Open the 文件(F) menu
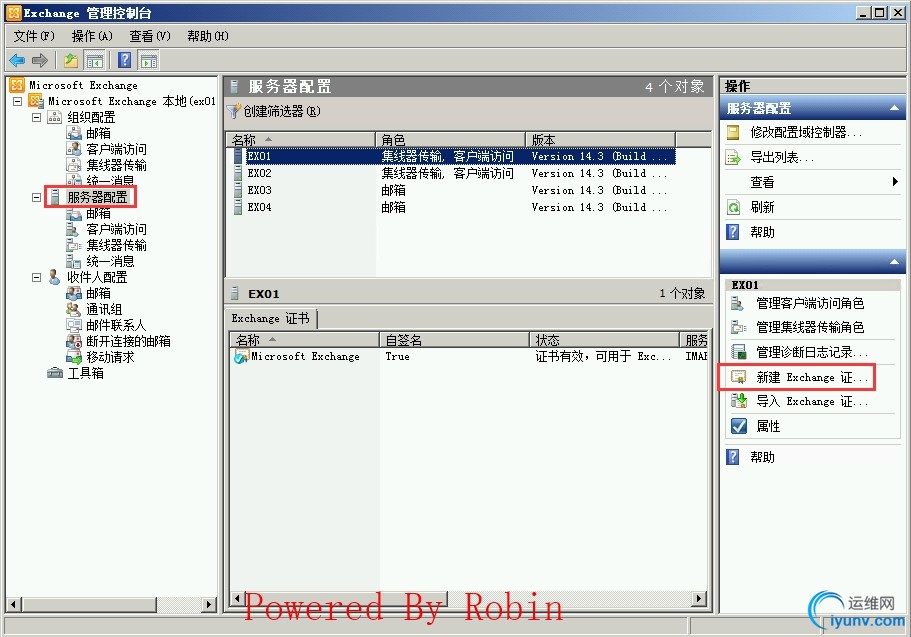Viewport: 911px width, 637px height. 34,36
